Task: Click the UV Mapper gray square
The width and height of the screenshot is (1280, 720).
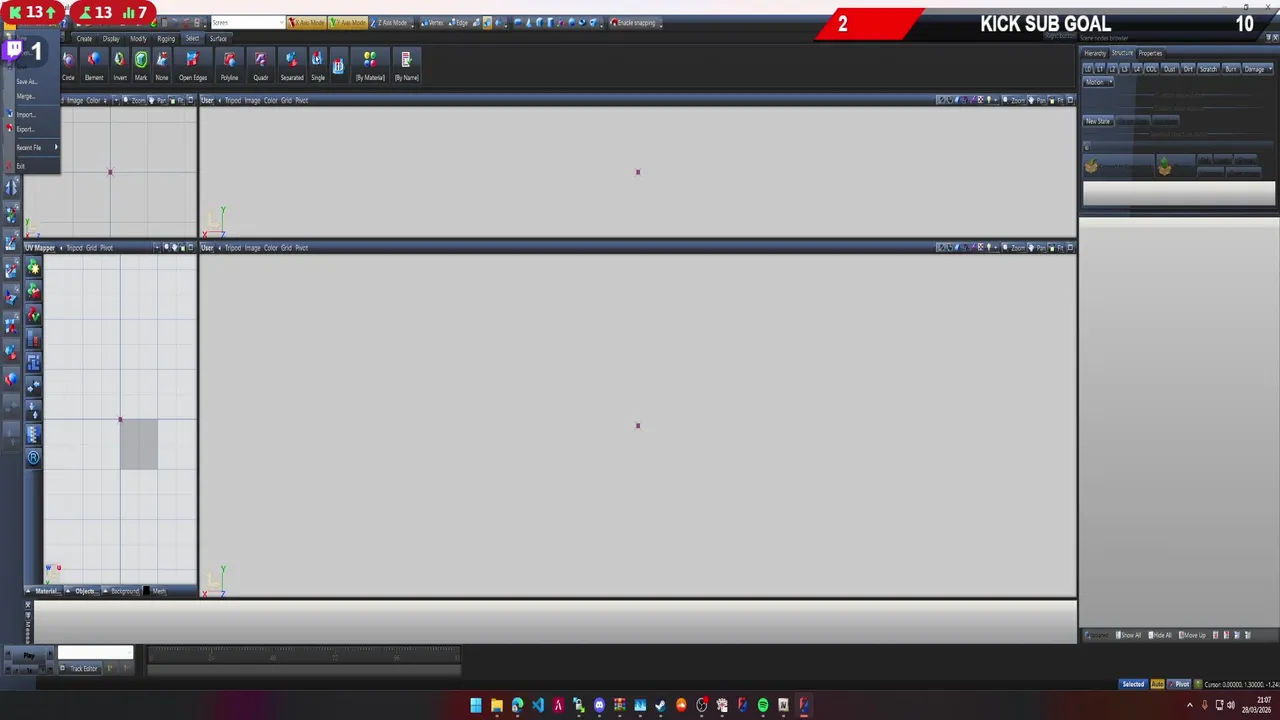Action: coord(139,444)
